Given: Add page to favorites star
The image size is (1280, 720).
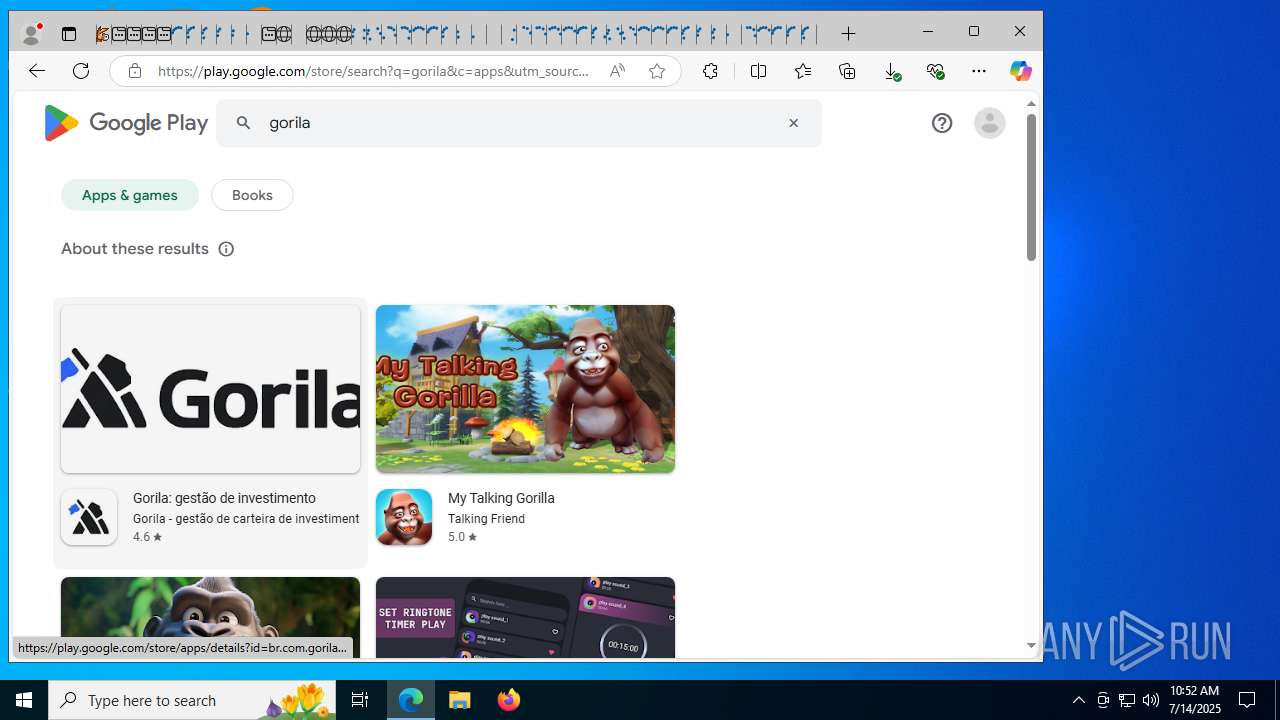Looking at the screenshot, I should click(x=657, y=71).
